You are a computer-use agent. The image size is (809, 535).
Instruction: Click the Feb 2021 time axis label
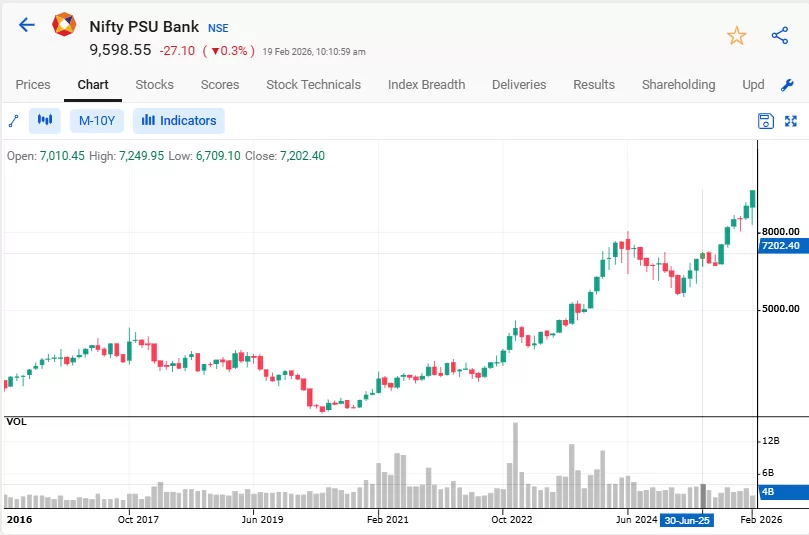click(387, 519)
